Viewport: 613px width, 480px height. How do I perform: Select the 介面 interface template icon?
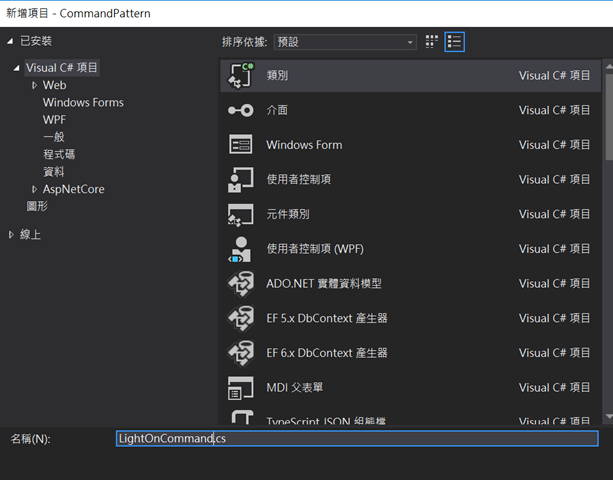(240, 110)
